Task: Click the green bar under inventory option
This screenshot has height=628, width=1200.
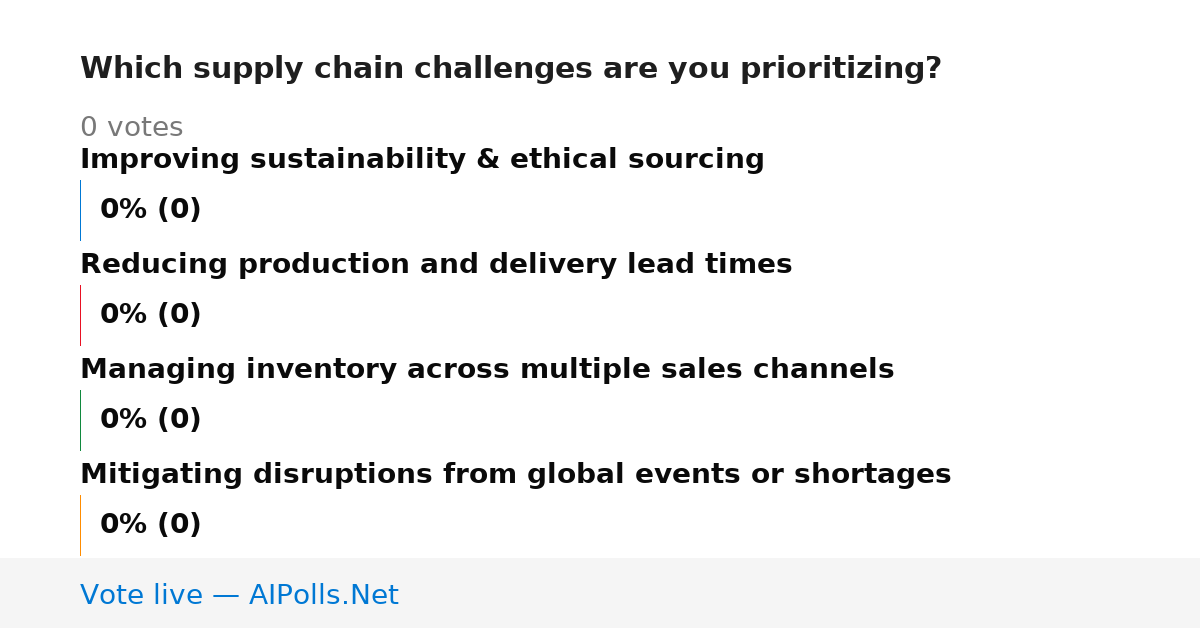Action: click(80, 420)
